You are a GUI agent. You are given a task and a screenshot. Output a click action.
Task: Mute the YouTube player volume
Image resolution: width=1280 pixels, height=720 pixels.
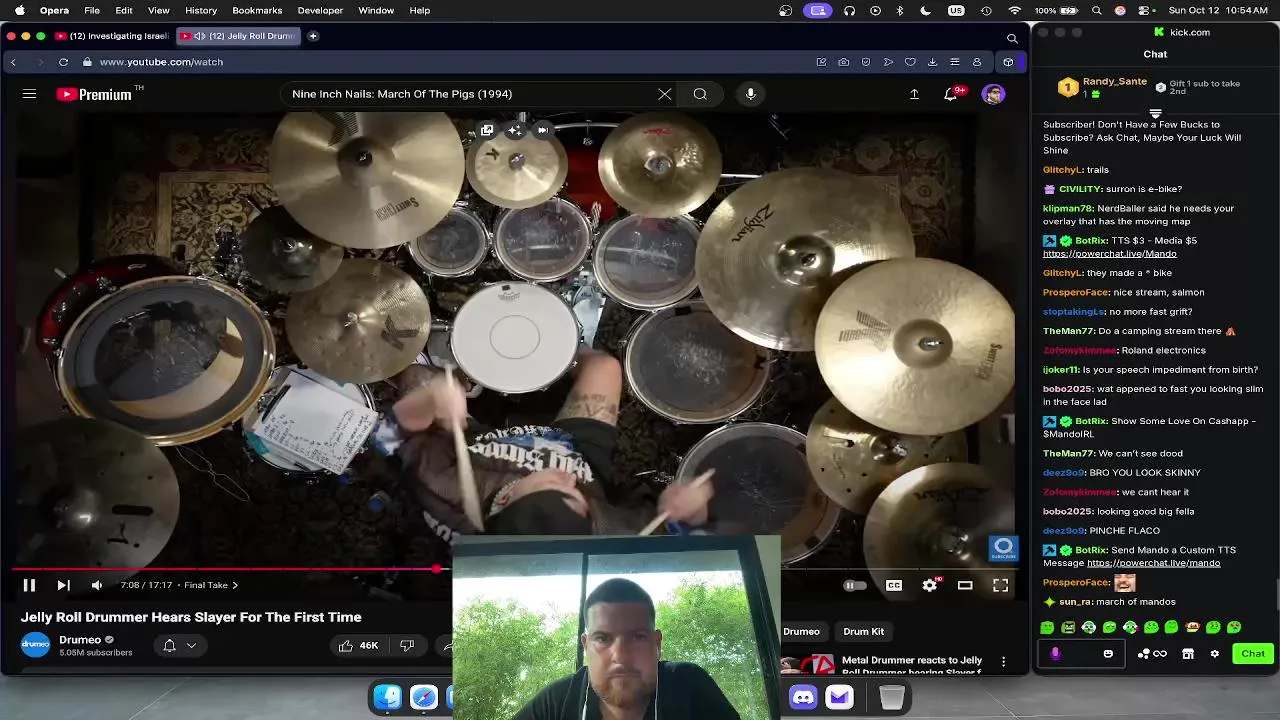(97, 585)
